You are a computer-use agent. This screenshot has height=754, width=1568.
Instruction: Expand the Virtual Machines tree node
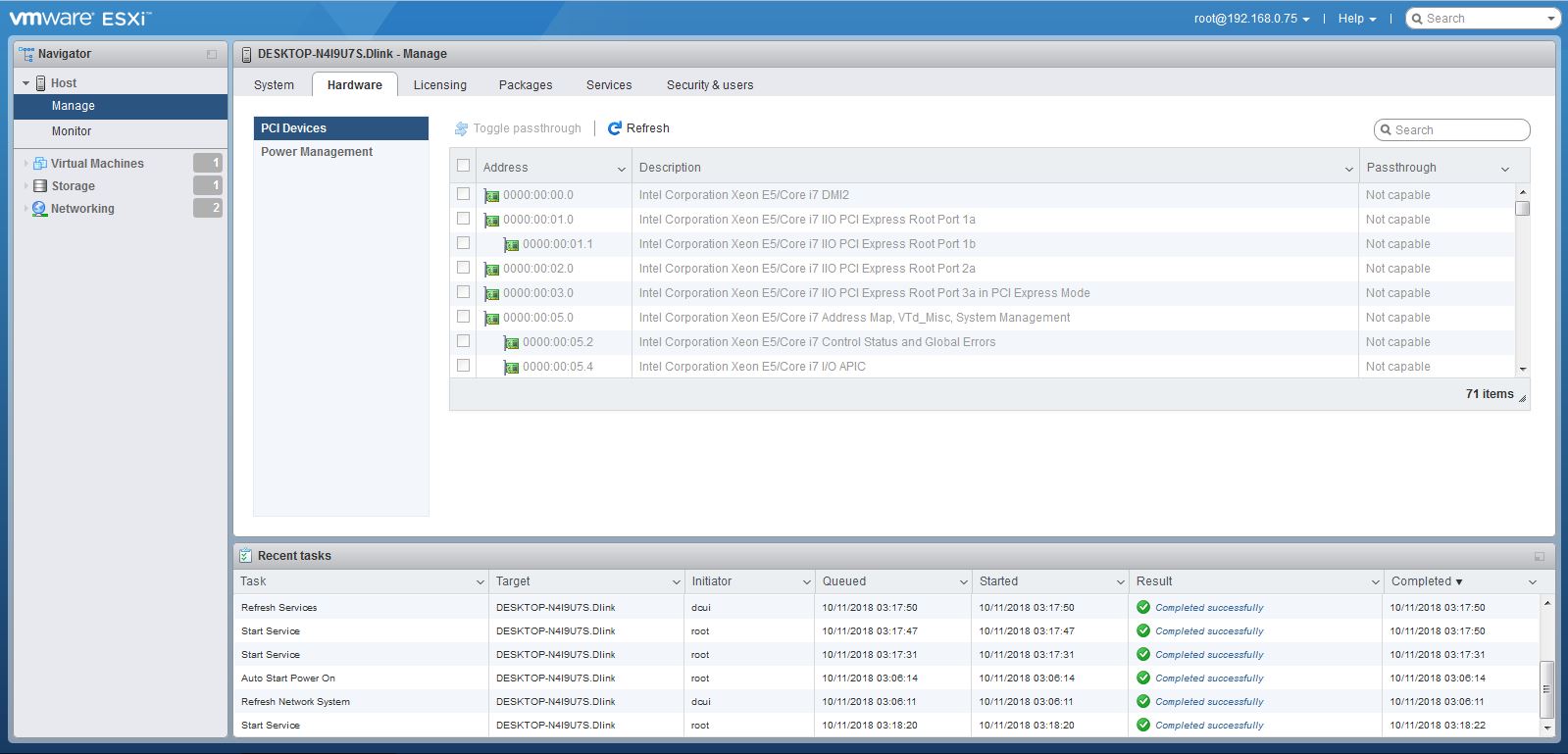25,164
